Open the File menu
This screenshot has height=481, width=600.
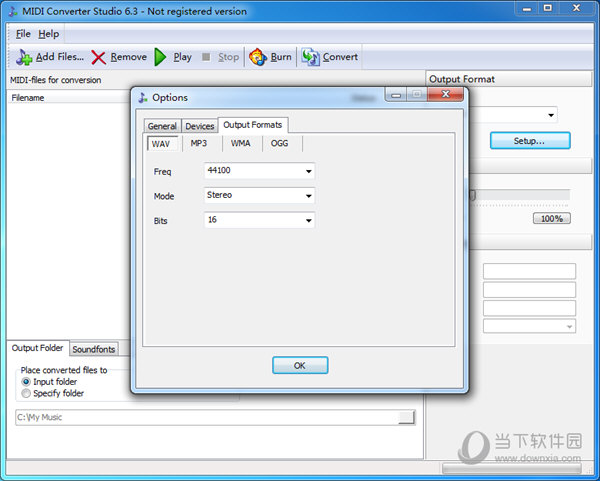[x=23, y=34]
